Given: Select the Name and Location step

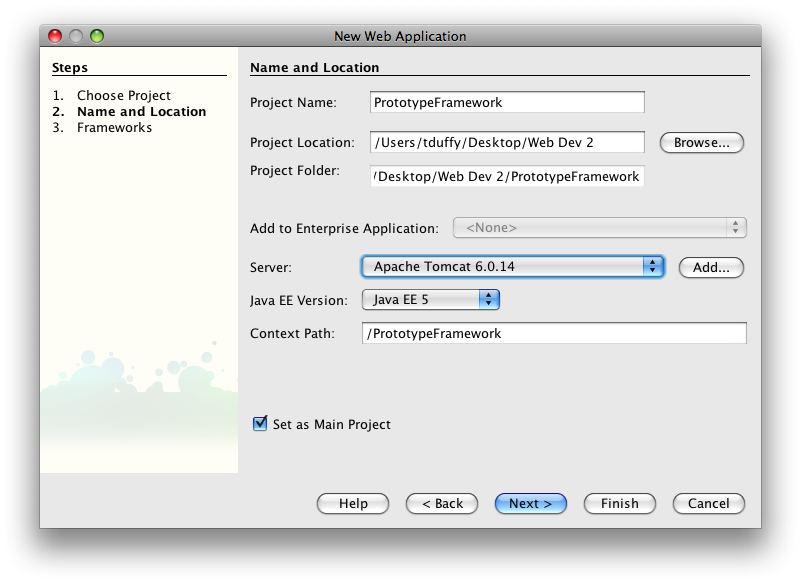Looking at the screenshot, I should pos(142,111).
